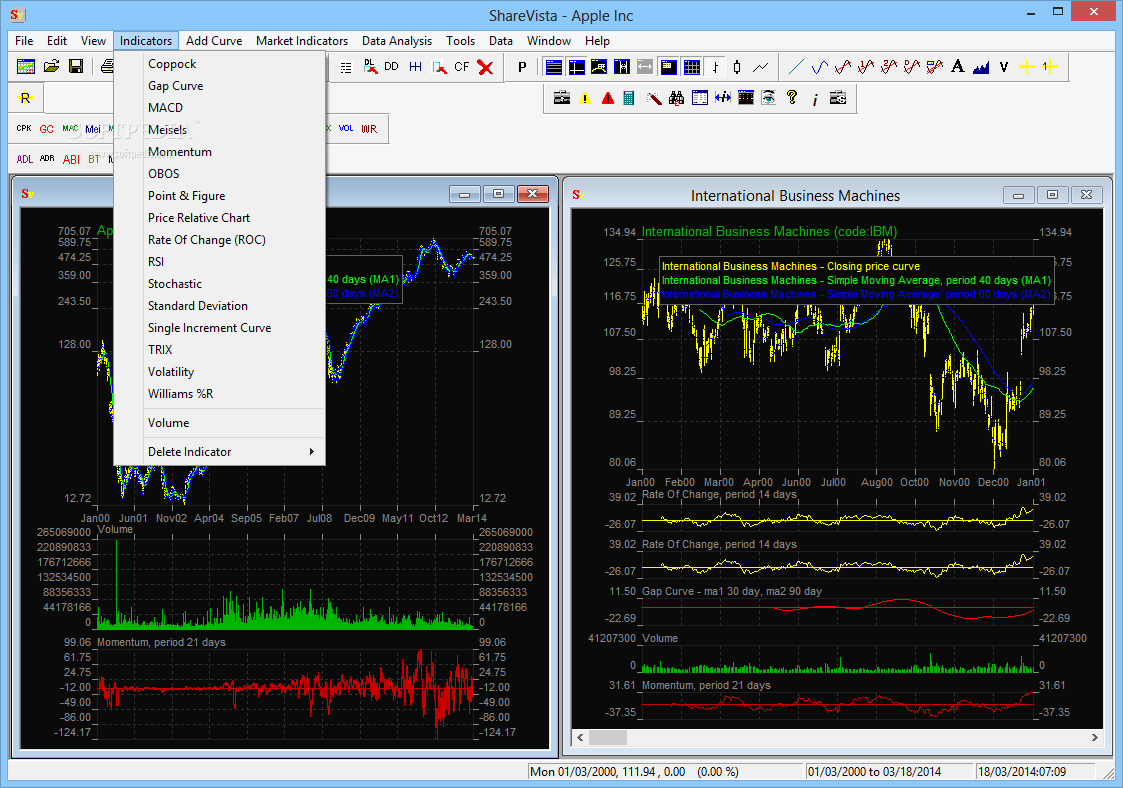Click the red ABI market indicator shortcut
This screenshot has height=788, width=1123.
pos(71,159)
